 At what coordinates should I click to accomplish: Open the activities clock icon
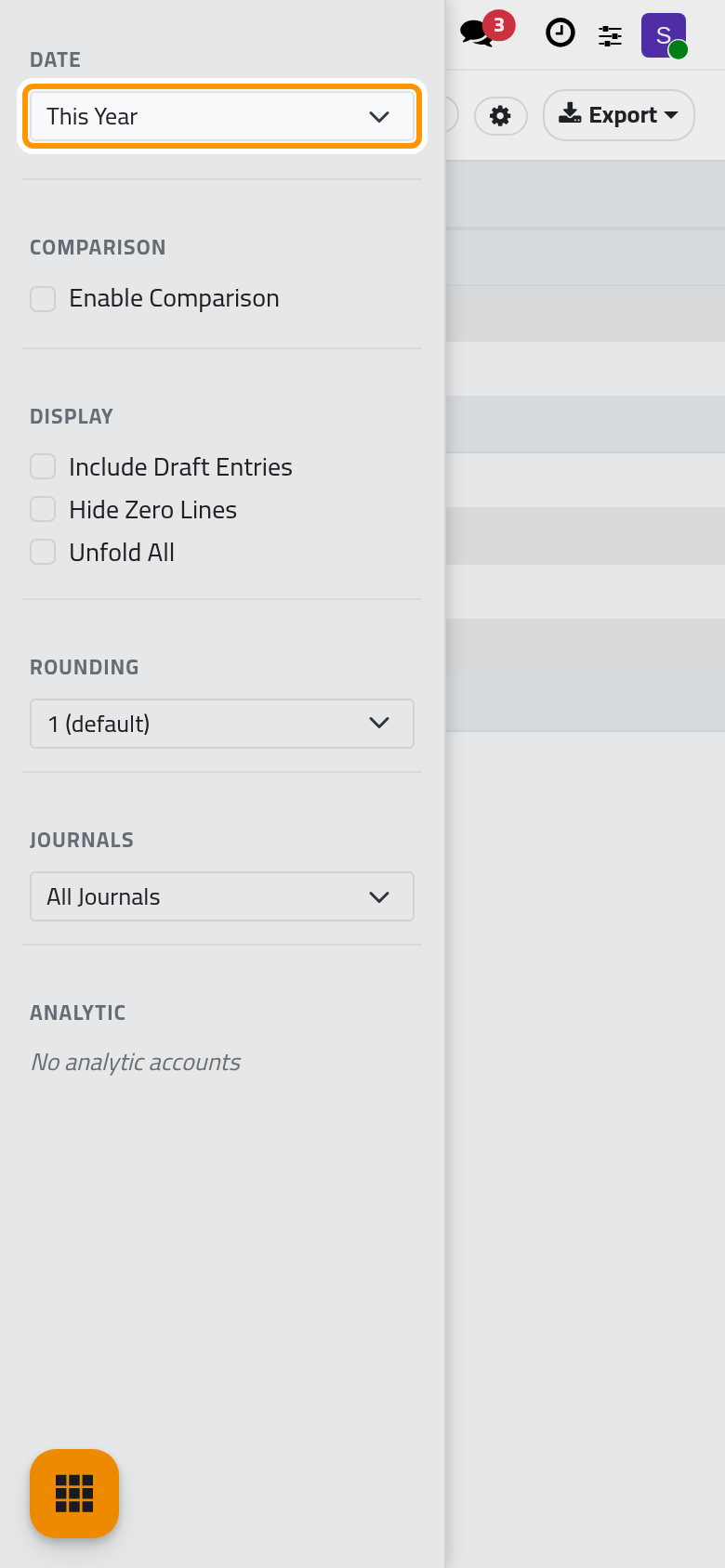[560, 33]
